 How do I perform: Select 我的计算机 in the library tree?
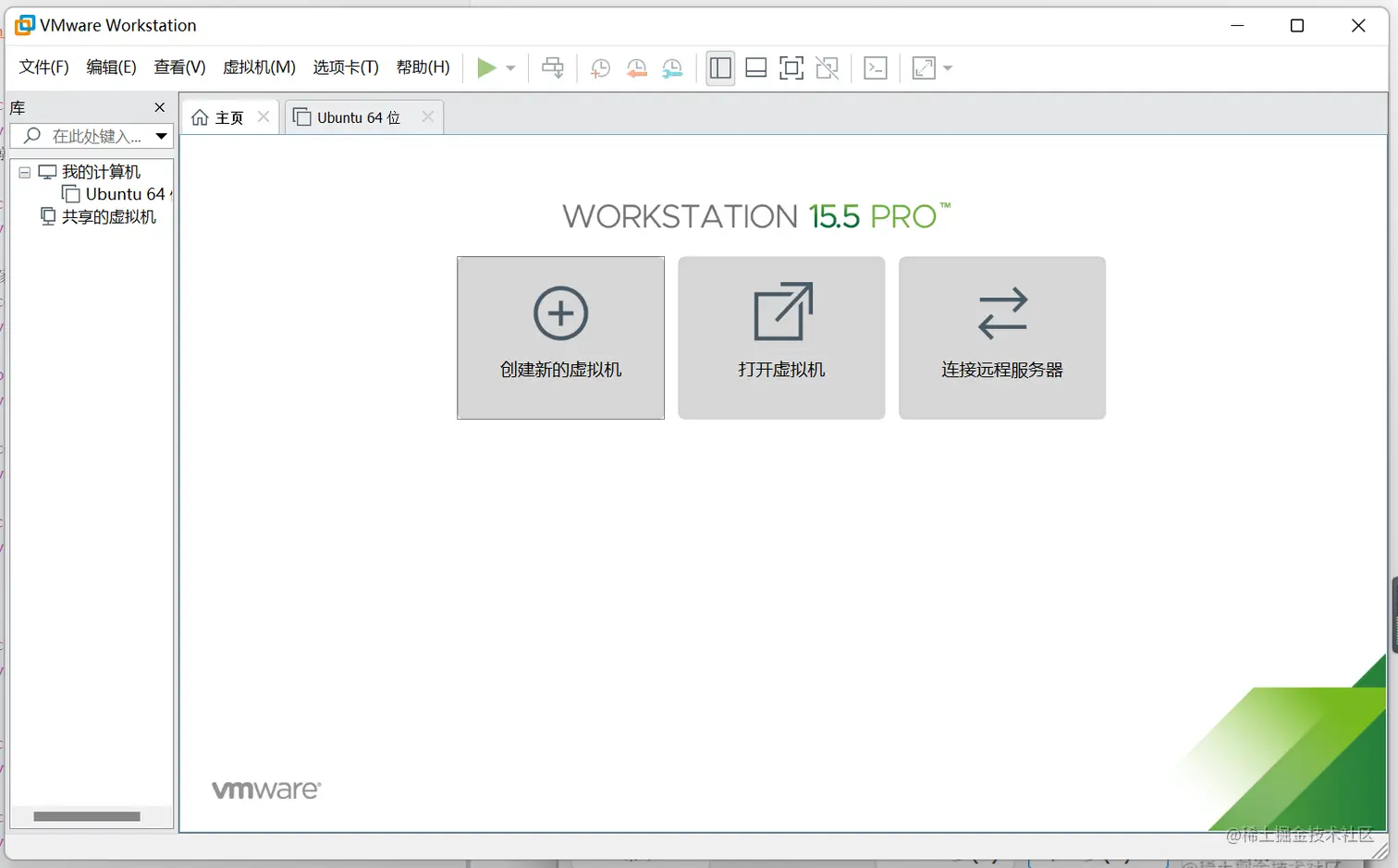[x=101, y=172]
